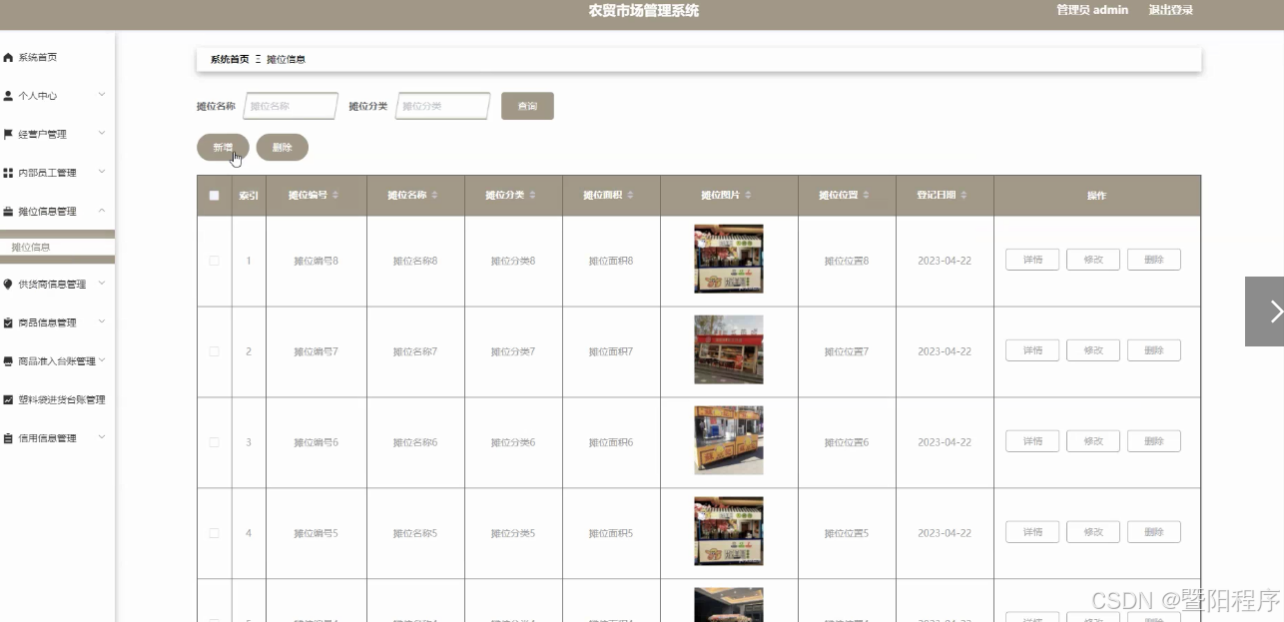Click the sort arrows on 摊位编号 column
1284x622 pixels.
point(336,195)
